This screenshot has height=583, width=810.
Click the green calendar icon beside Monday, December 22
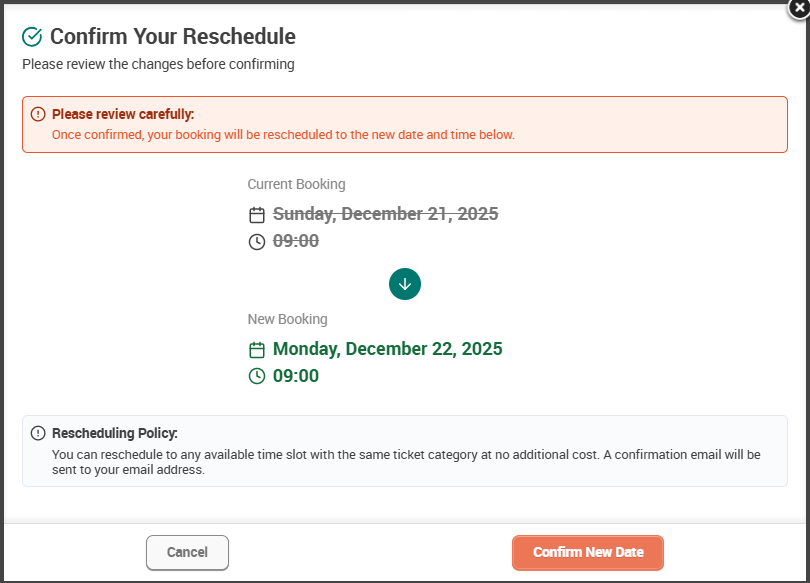coord(257,350)
